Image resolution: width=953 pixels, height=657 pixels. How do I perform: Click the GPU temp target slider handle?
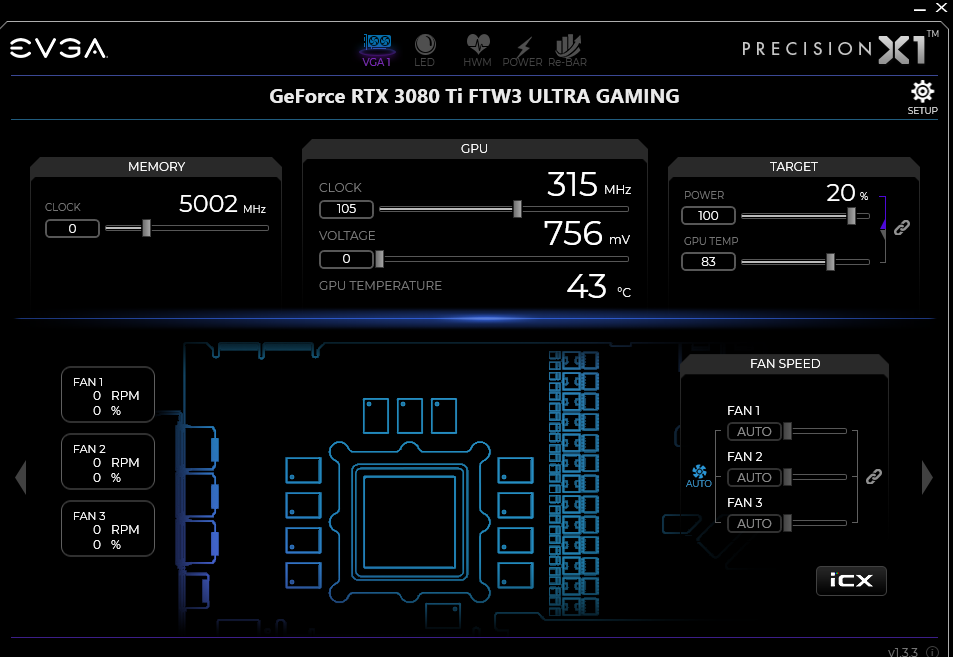coord(830,261)
